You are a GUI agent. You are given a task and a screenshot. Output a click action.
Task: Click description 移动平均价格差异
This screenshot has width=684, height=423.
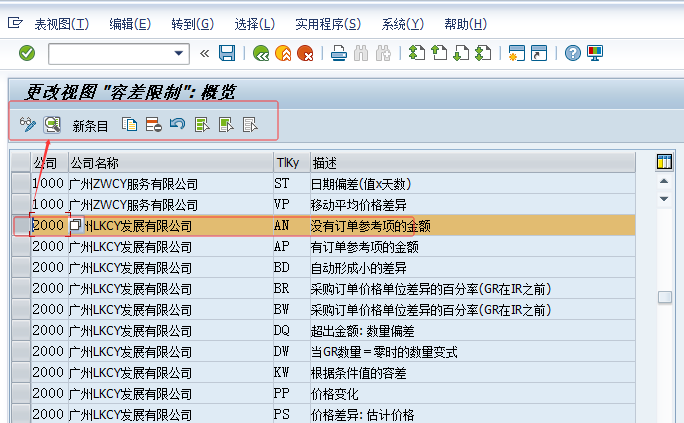click(359, 205)
